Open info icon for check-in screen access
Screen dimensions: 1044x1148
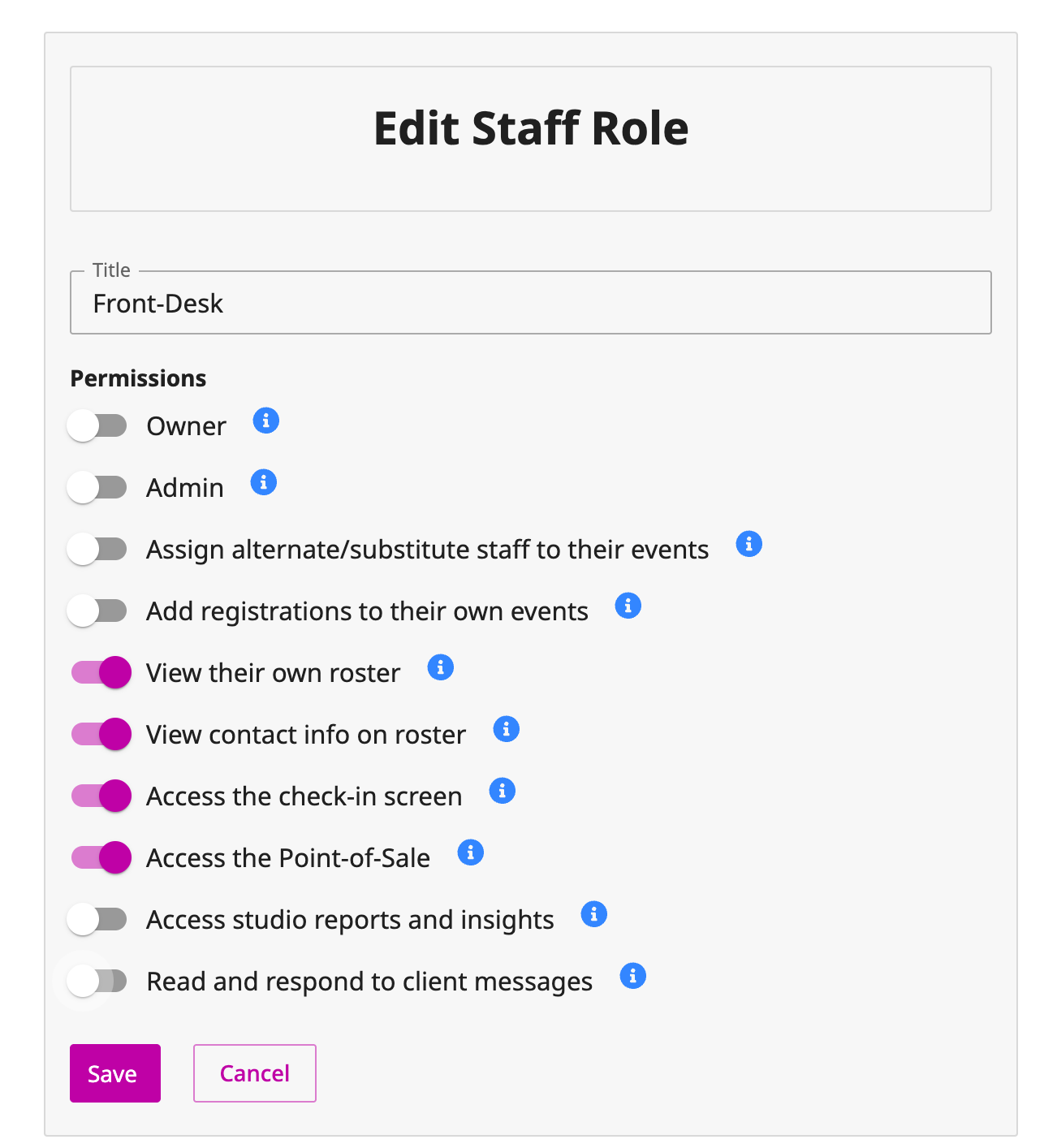(503, 791)
